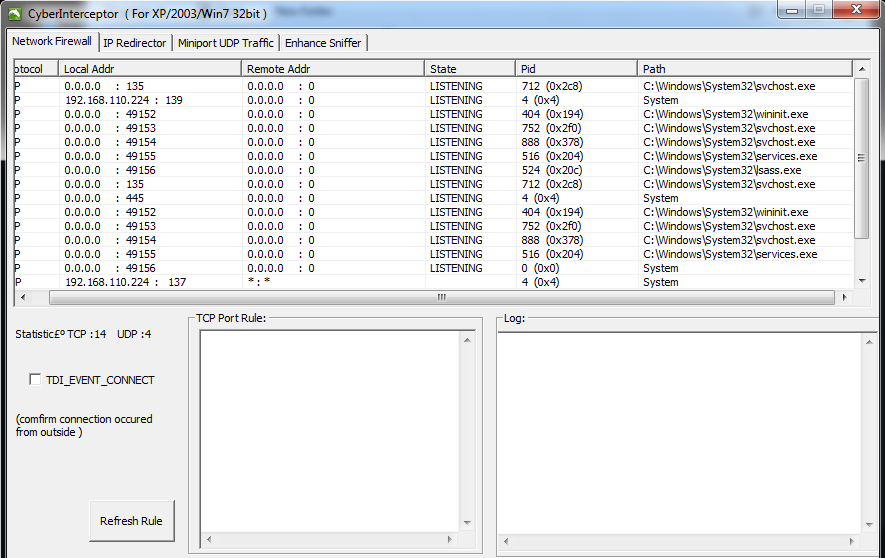Open the Miniport UDP Traffic tab
This screenshot has width=885, height=558.
[x=225, y=43]
